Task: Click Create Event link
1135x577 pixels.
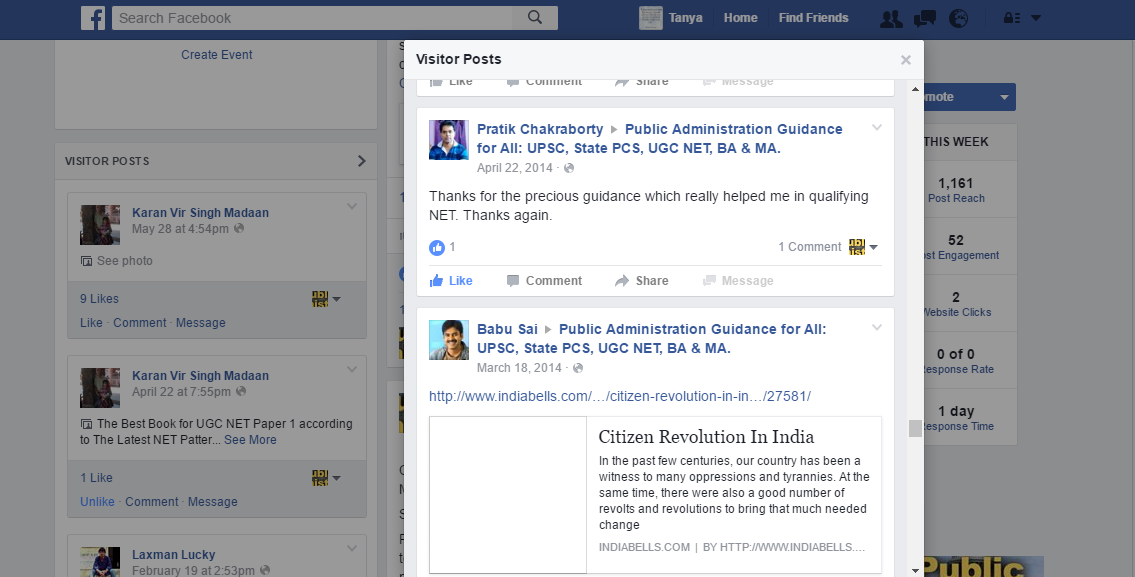Action: pos(216,55)
